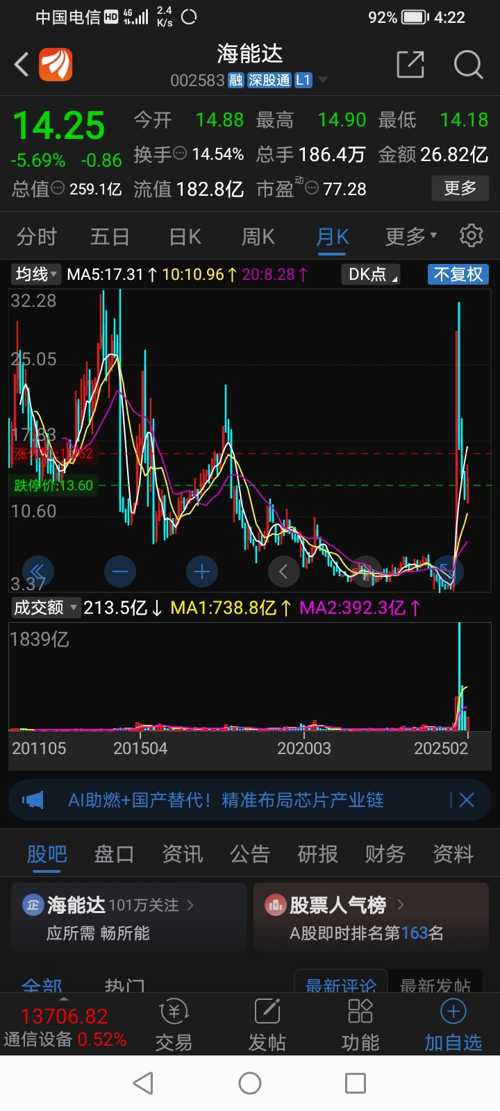Screen dimensions: 500x1111
Task: Zoom in chart with plus button
Action: (x=202, y=571)
